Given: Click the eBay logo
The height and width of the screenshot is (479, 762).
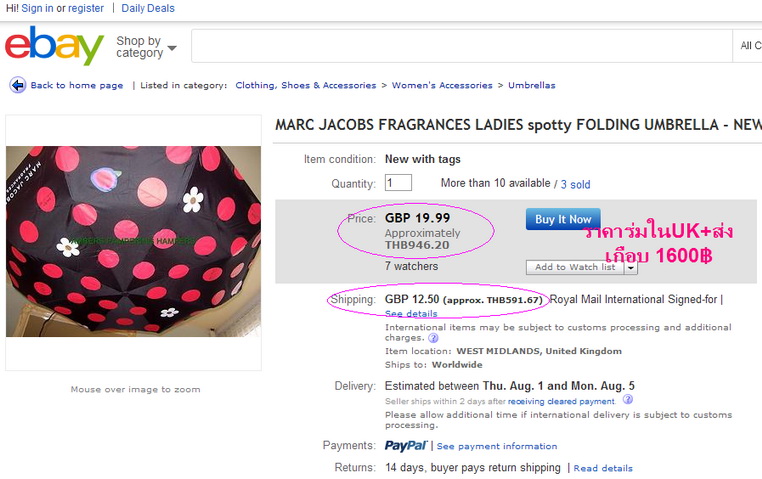Looking at the screenshot, I should click(x=54, y=46).
